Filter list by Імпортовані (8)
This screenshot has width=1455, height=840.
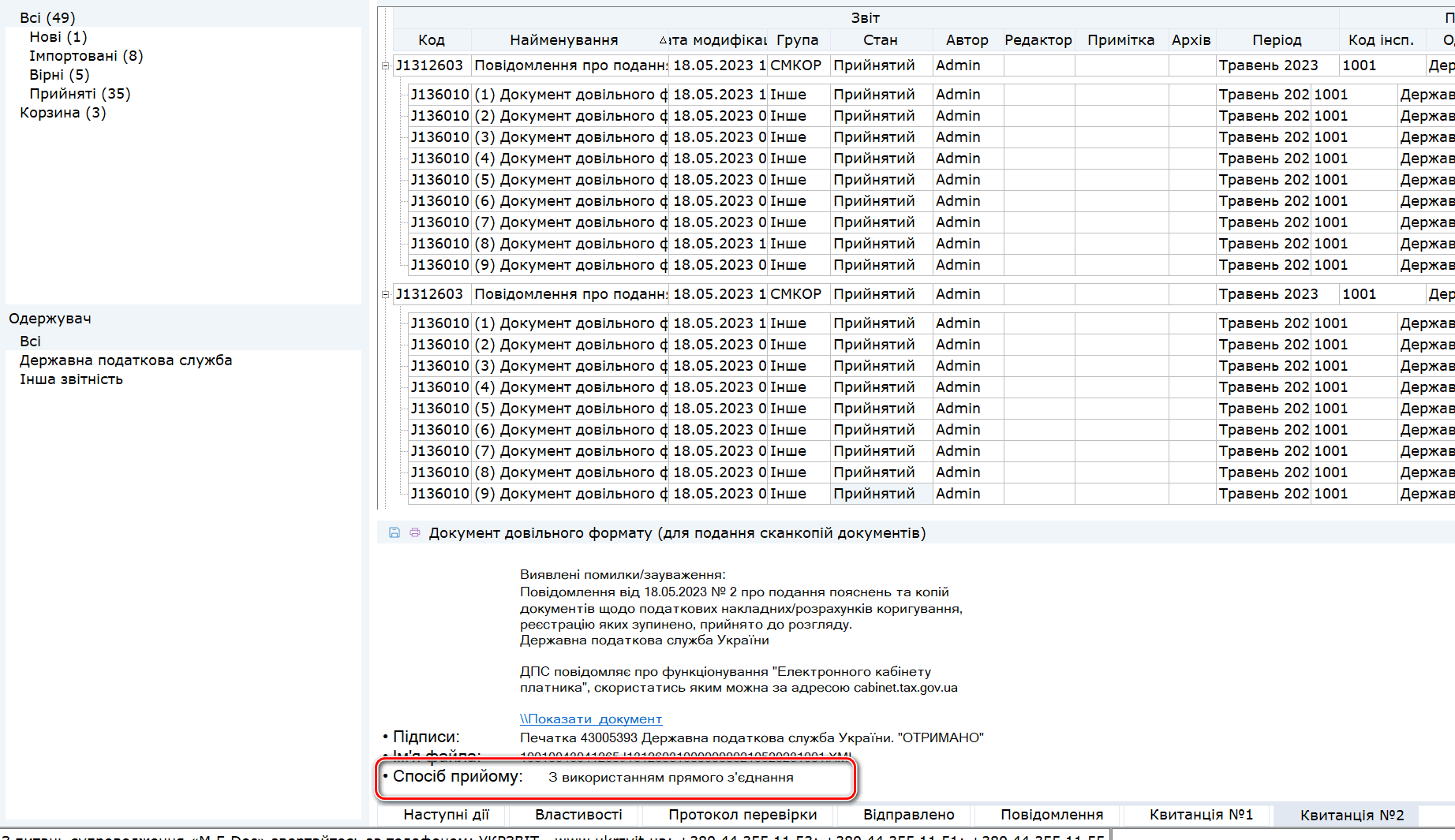[86, 56]
